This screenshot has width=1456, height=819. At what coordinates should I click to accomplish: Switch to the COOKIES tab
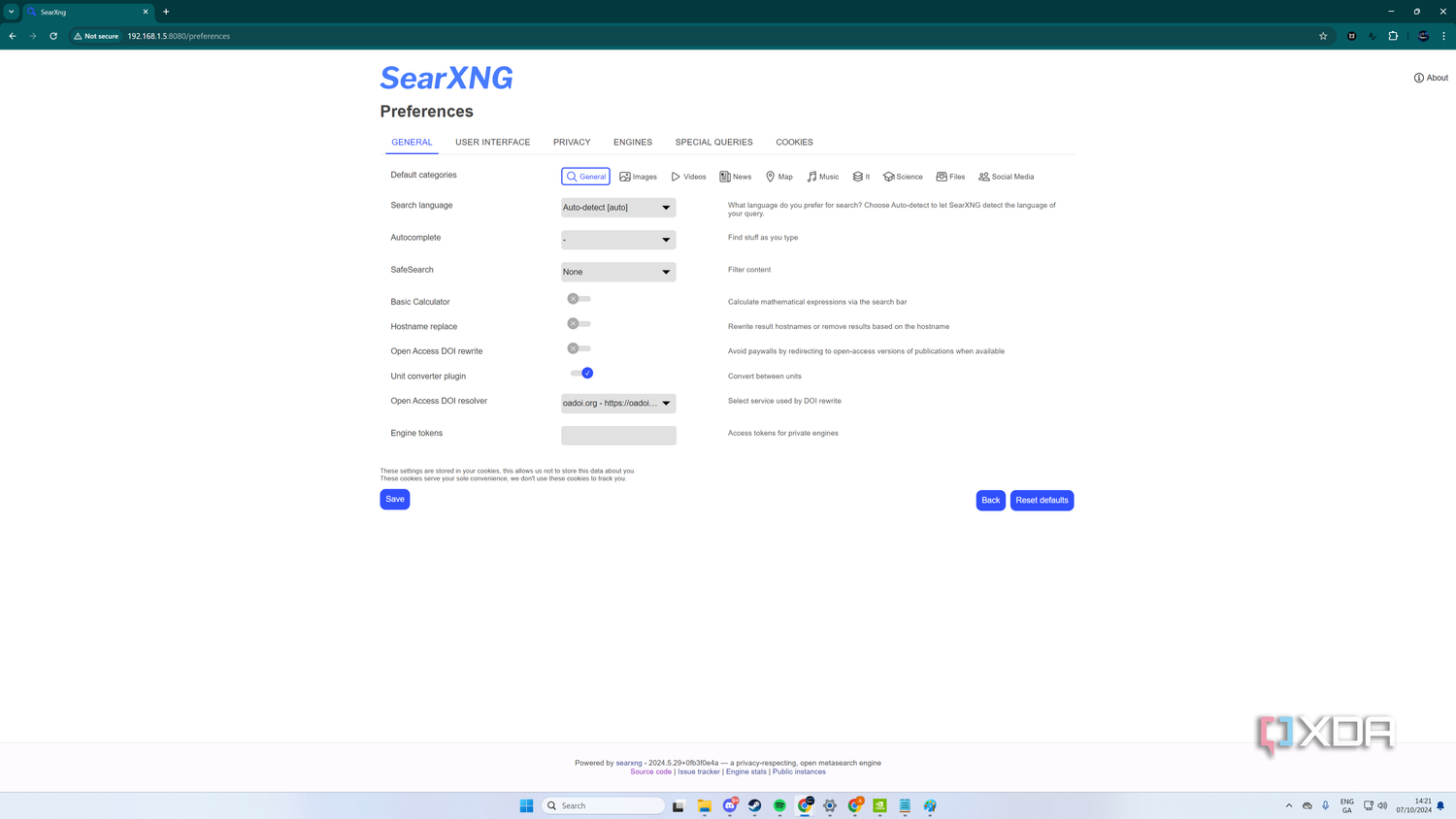(794, 142)
